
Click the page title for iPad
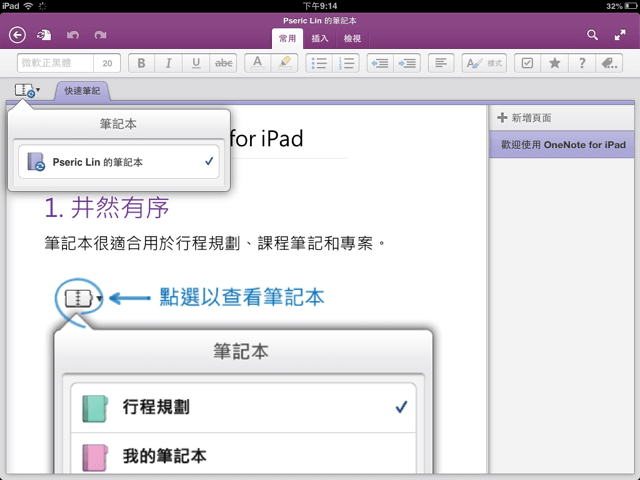[x=266, y=139]
